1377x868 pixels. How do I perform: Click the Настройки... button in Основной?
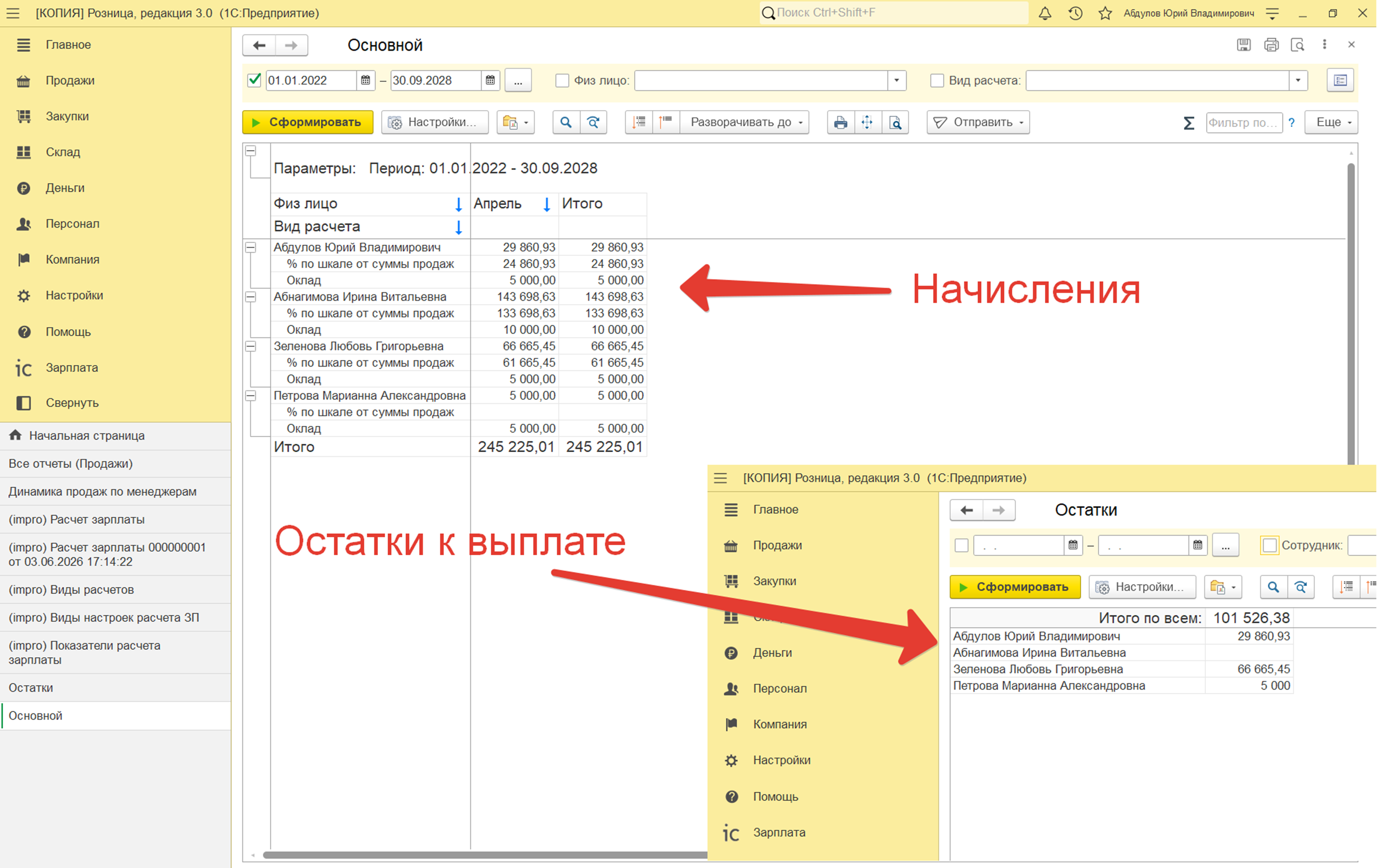click(x=434, y=122)
